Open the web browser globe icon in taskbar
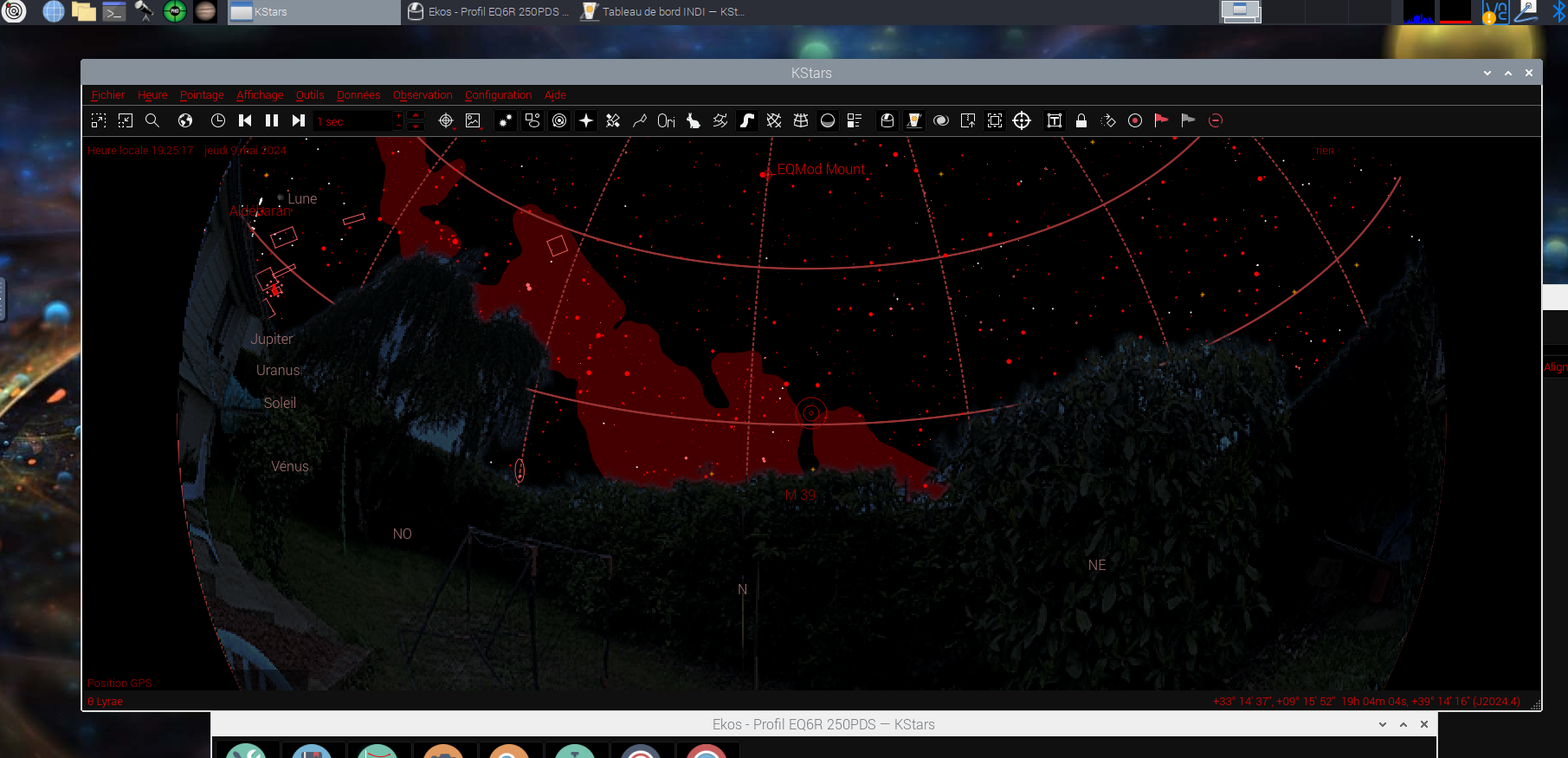 pyautogui.click(x=54, y=11)
